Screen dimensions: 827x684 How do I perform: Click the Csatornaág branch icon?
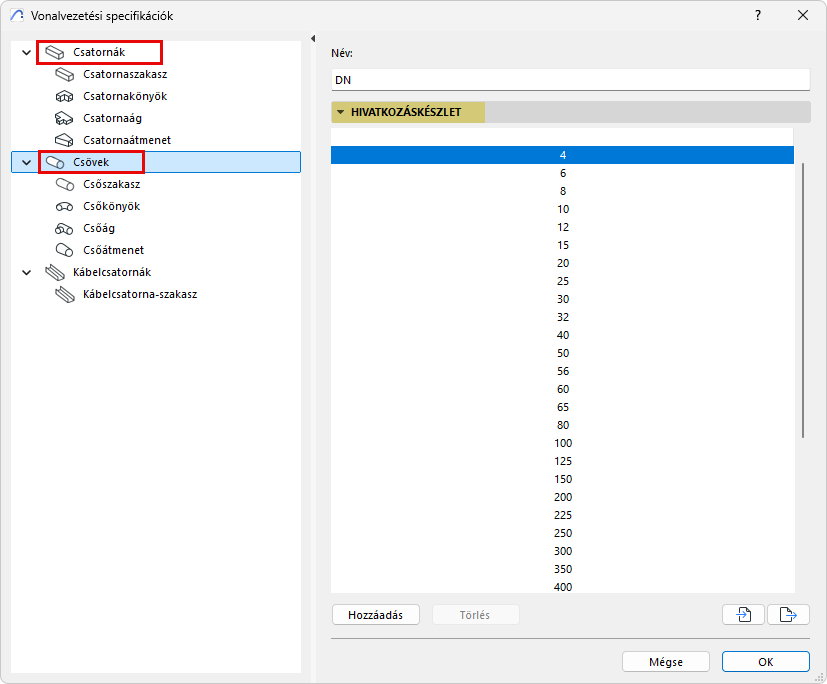pyautogui.click(x=64, y=118)
